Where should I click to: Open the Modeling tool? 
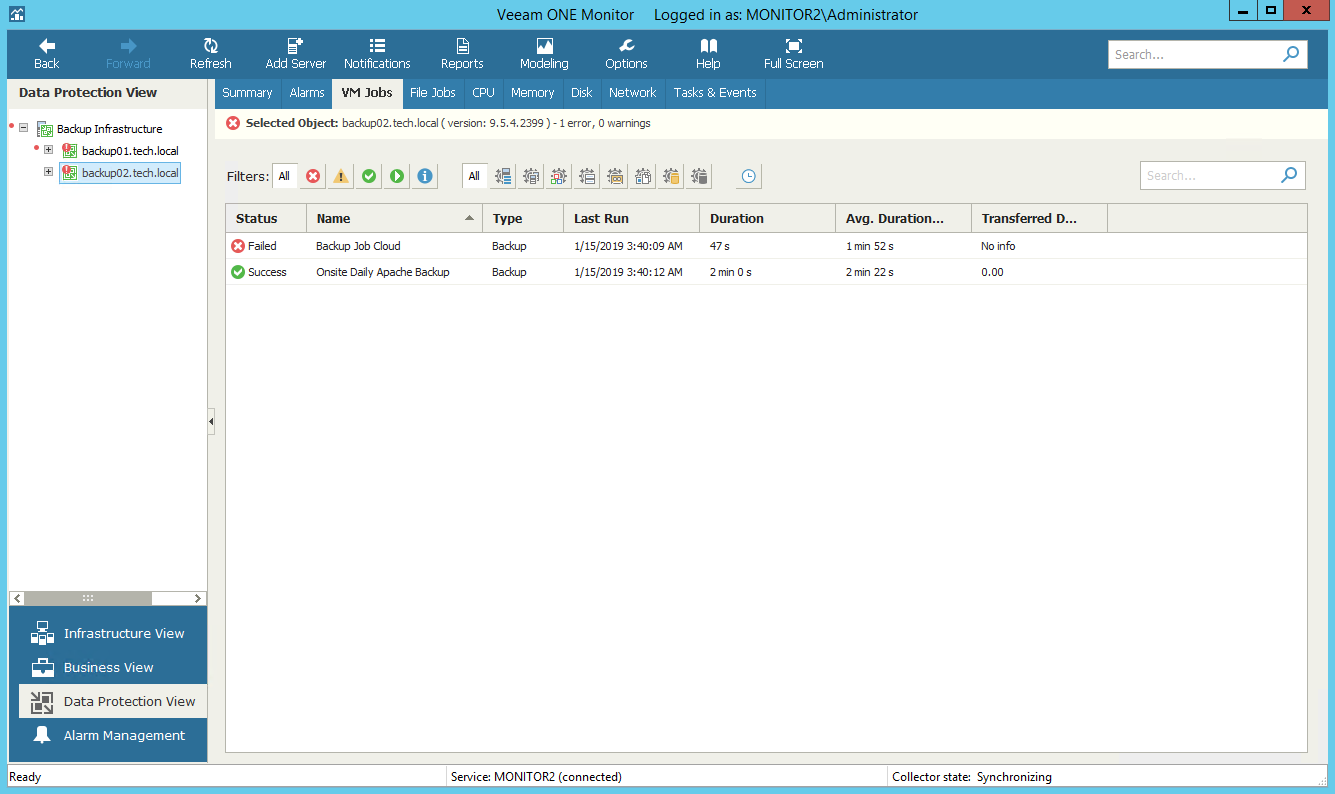pos(544,54)
